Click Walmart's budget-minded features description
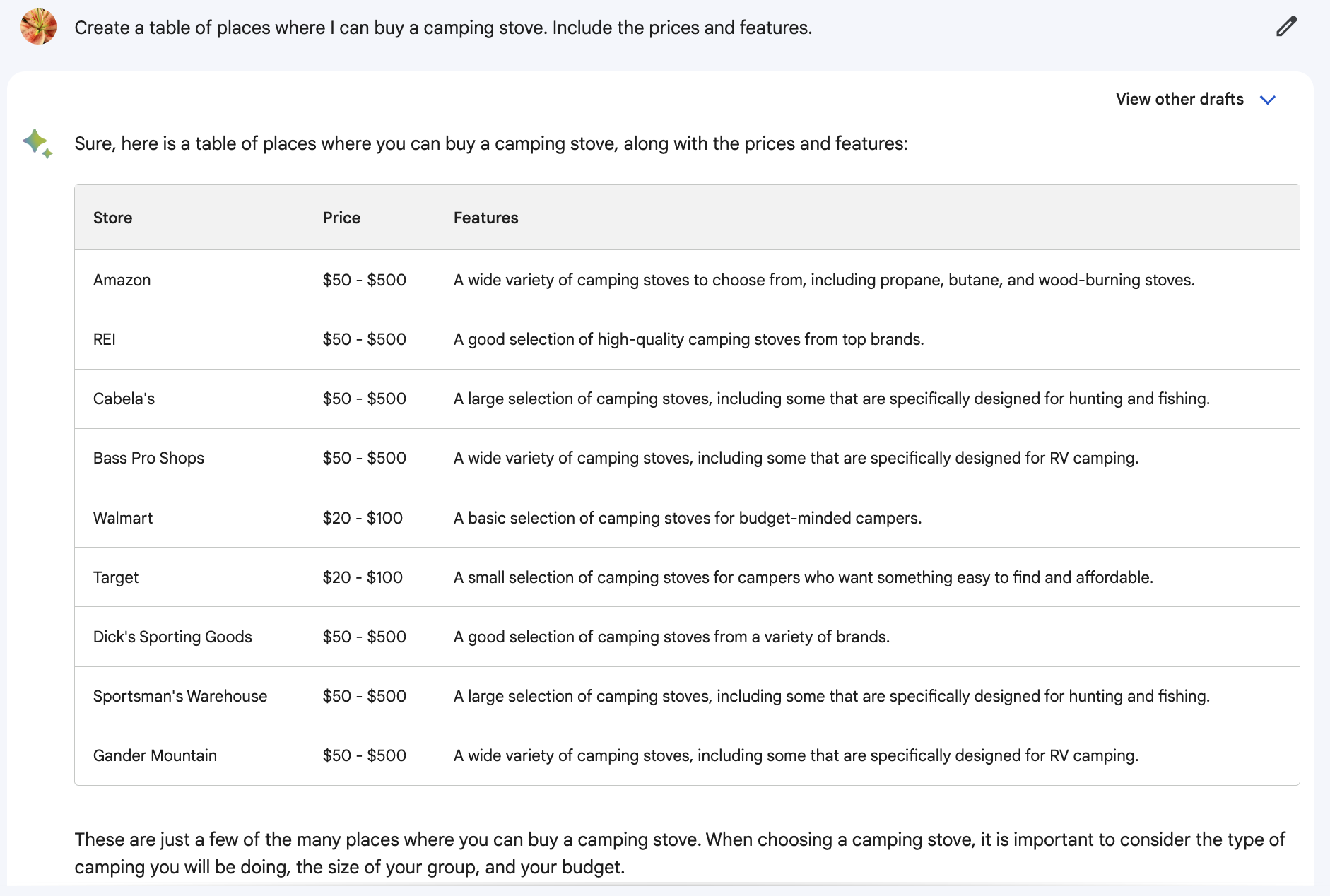Viewport: 1330px width, 896px height. 687,518
